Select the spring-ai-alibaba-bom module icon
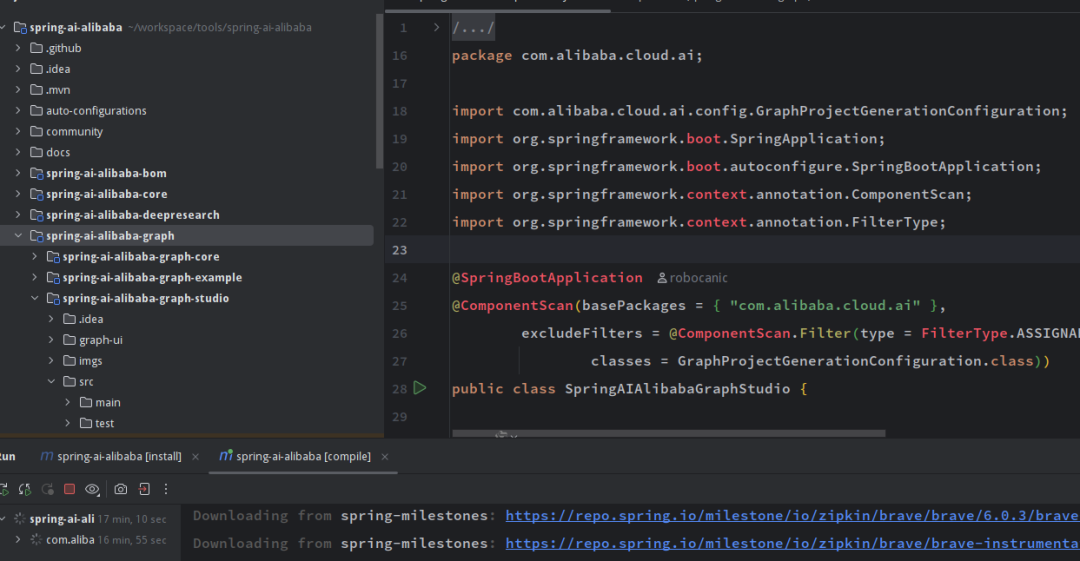This screenshot has width=1080, height=561. pos(37,173)
